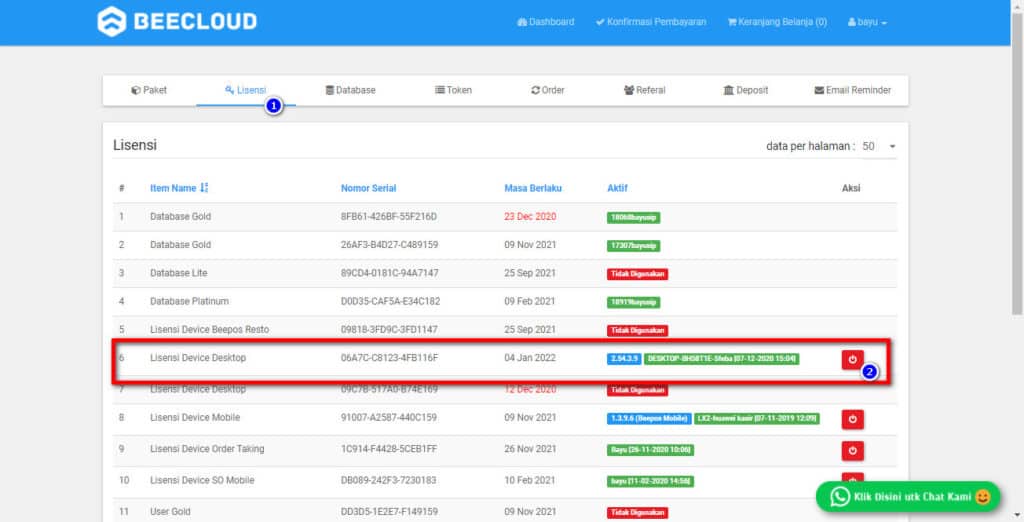Click the 04 Jan 2022 expiry date
This screenshot has width=1024, height=522.
(530, 357)
